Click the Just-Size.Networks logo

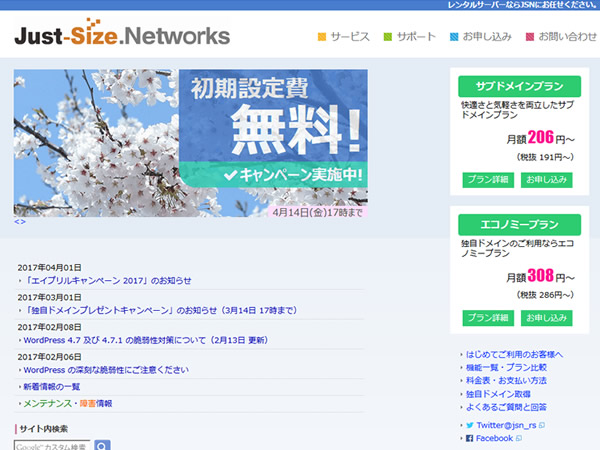coord(122,33)
